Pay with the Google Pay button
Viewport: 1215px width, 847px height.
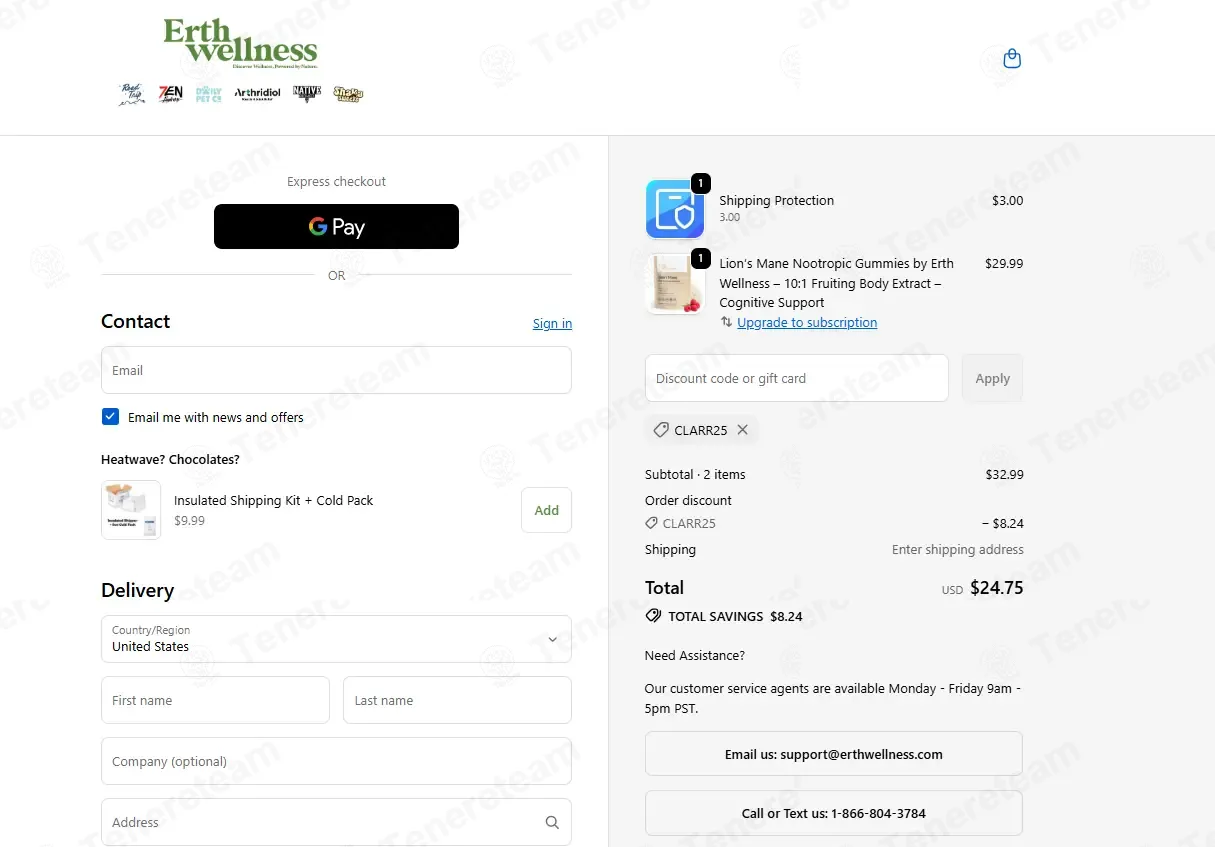(336, 227)
